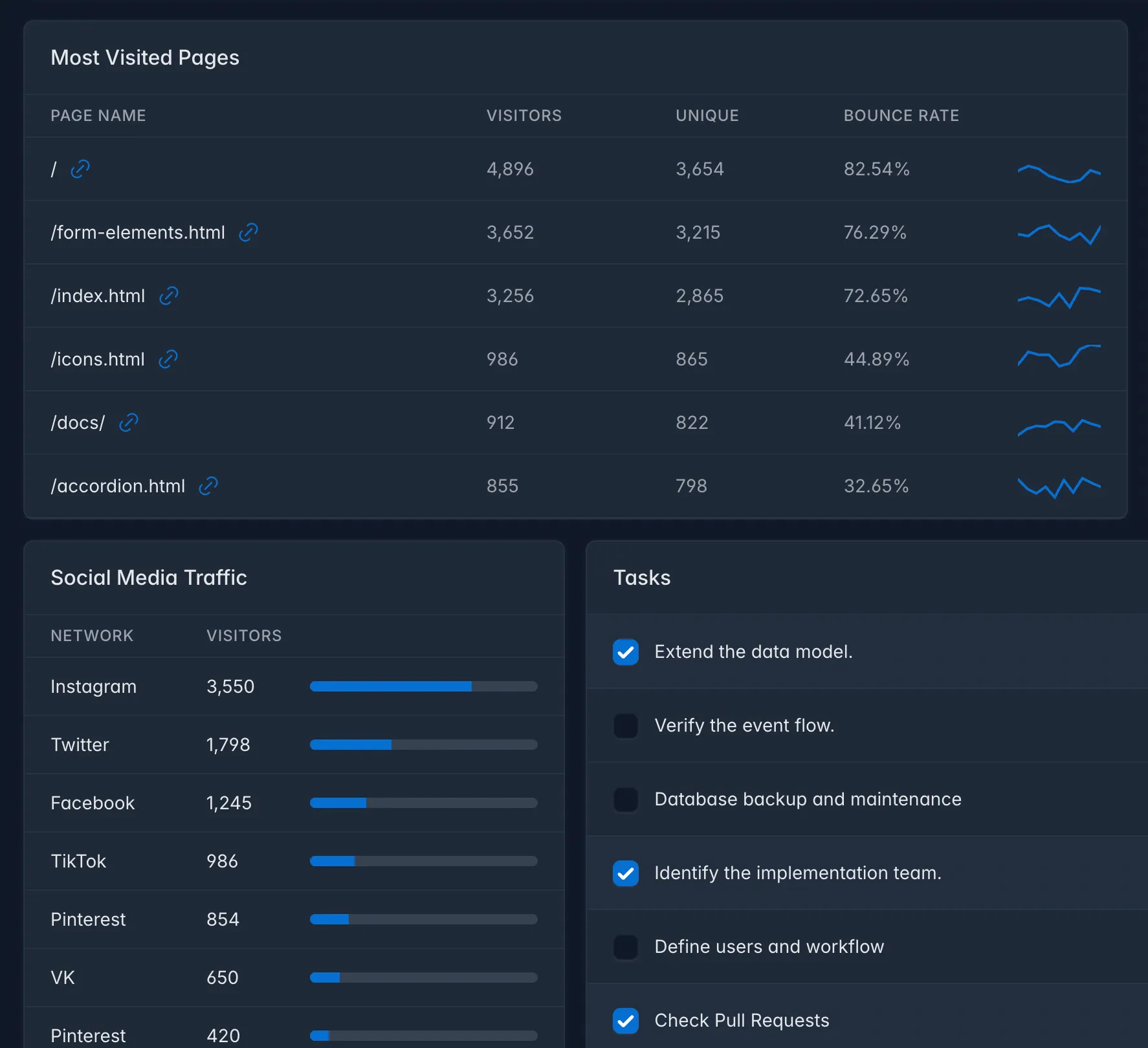Click the /docs/ page name

78,422
